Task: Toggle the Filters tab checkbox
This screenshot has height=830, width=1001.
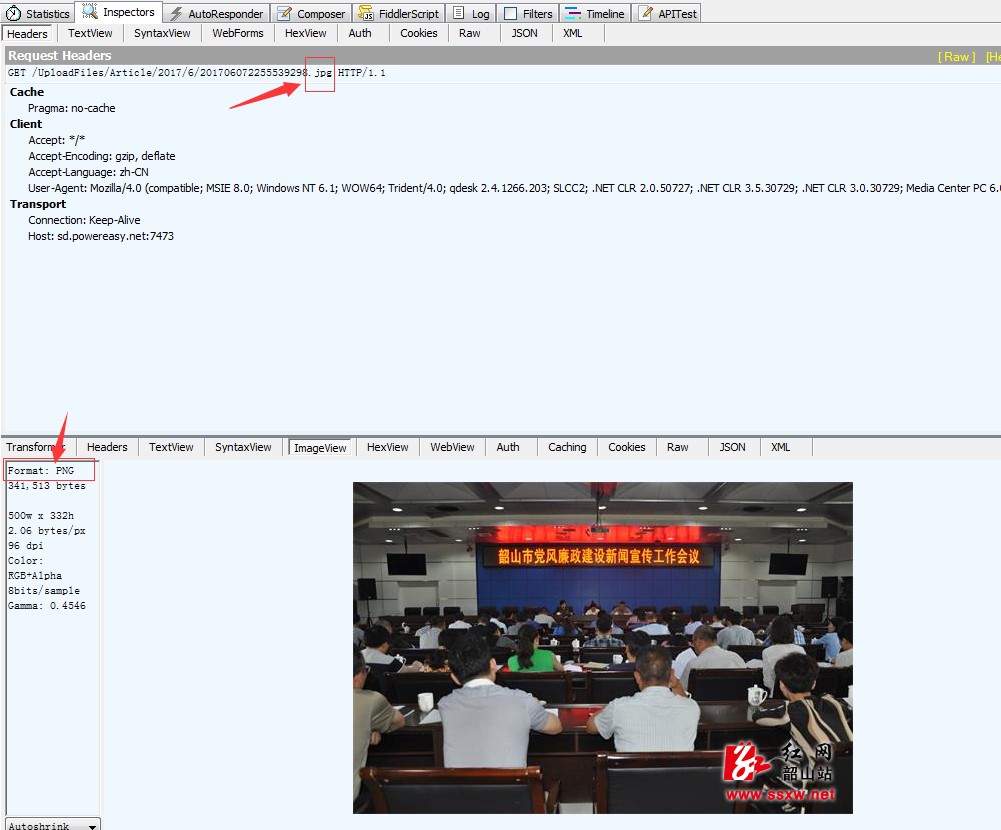Action: point(510,14)
